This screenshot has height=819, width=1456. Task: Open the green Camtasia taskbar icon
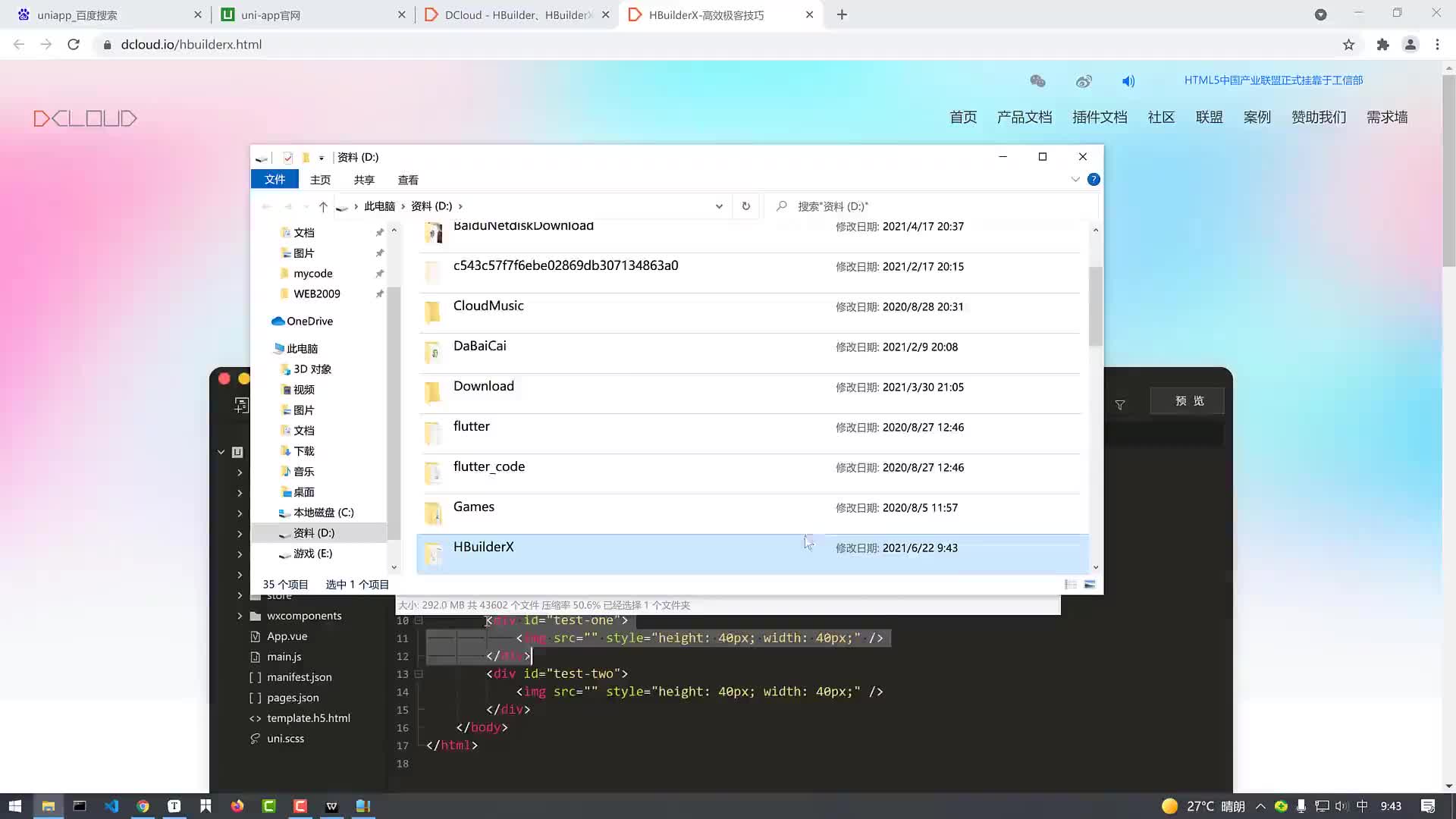(x=268, y=806)
